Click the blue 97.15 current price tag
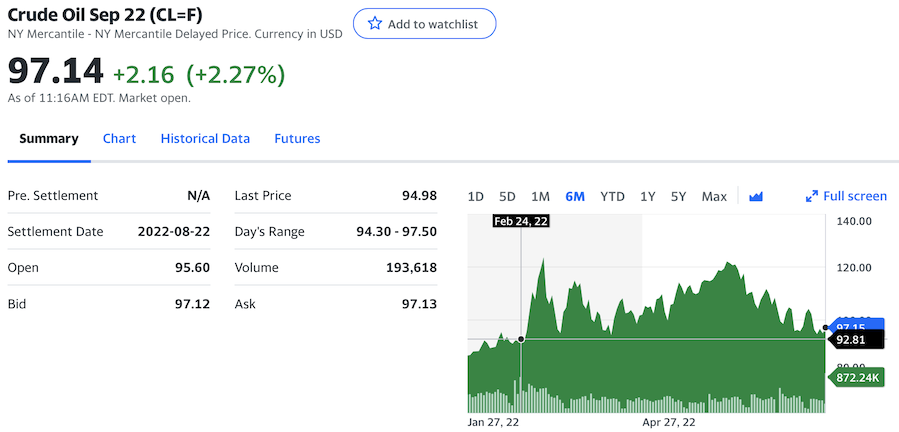The height and width of the screenshot is (432, 899). (x=858, y=327)
